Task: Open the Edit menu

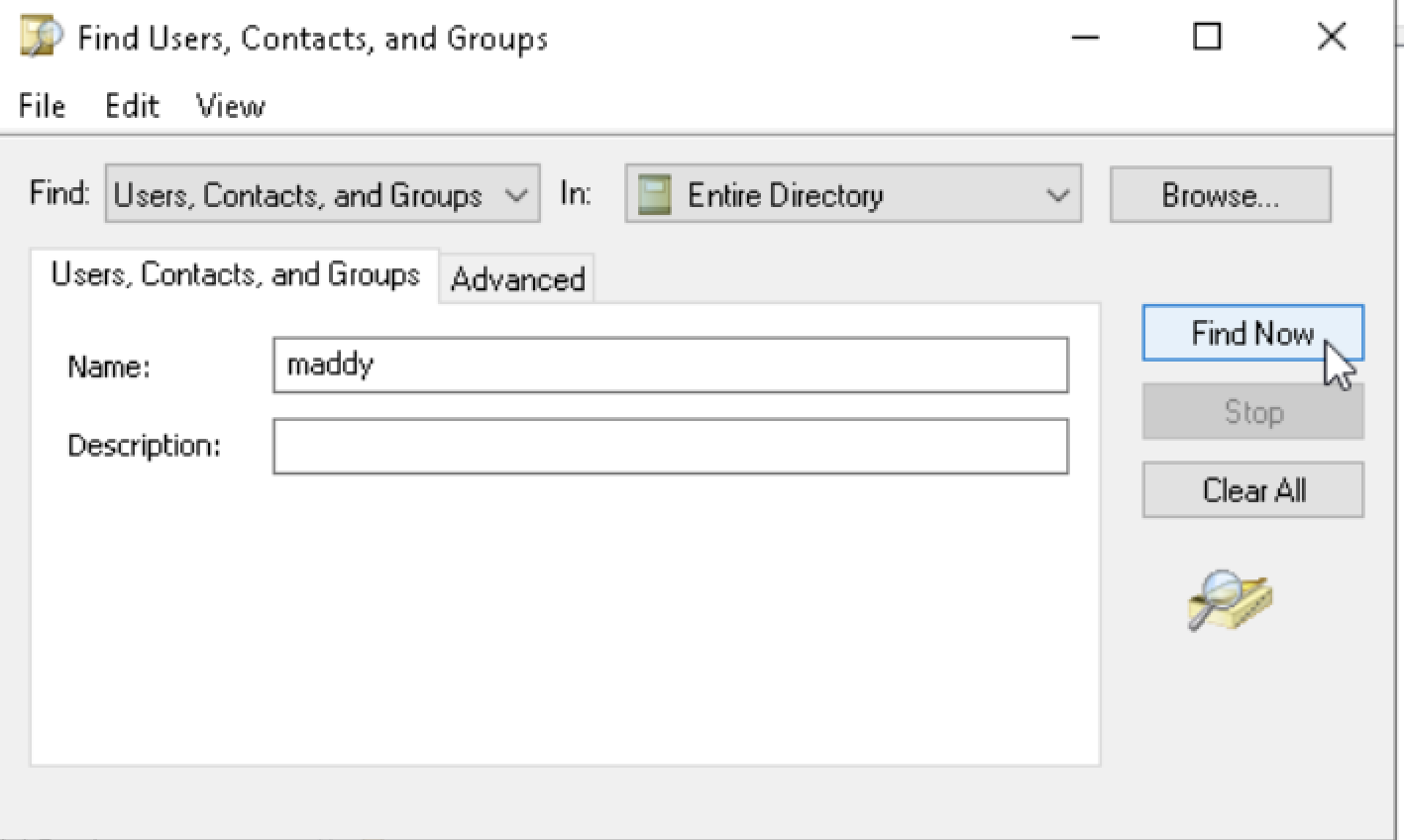Action: [x=132, y=106]
